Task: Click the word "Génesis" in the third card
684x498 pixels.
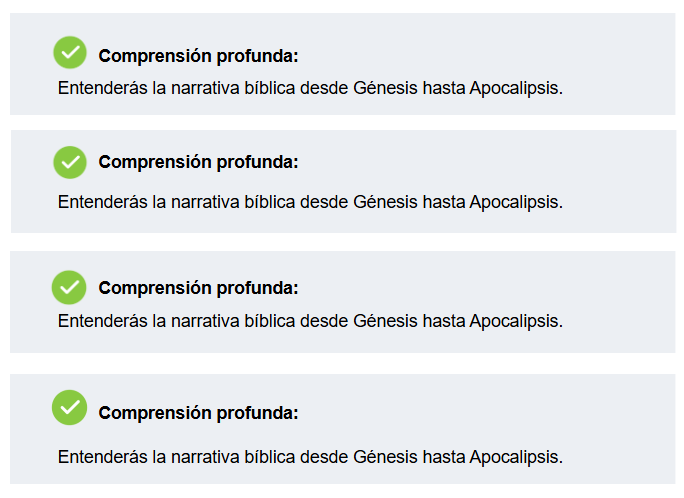Action: pyautogui.click(x=386, y=321)
